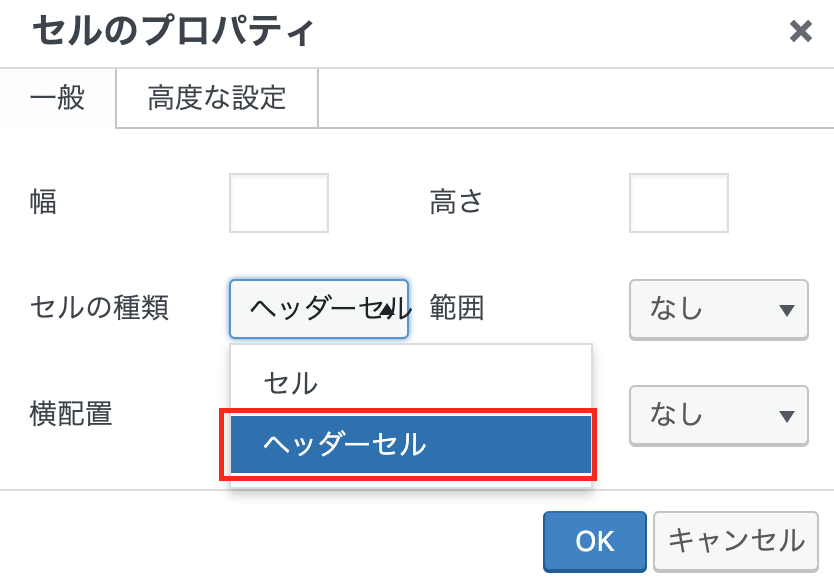The width and height of the screenshot is (834, 586).
Task: Open the なし dropdown below 範囲
Action: [x=718, y=415]
